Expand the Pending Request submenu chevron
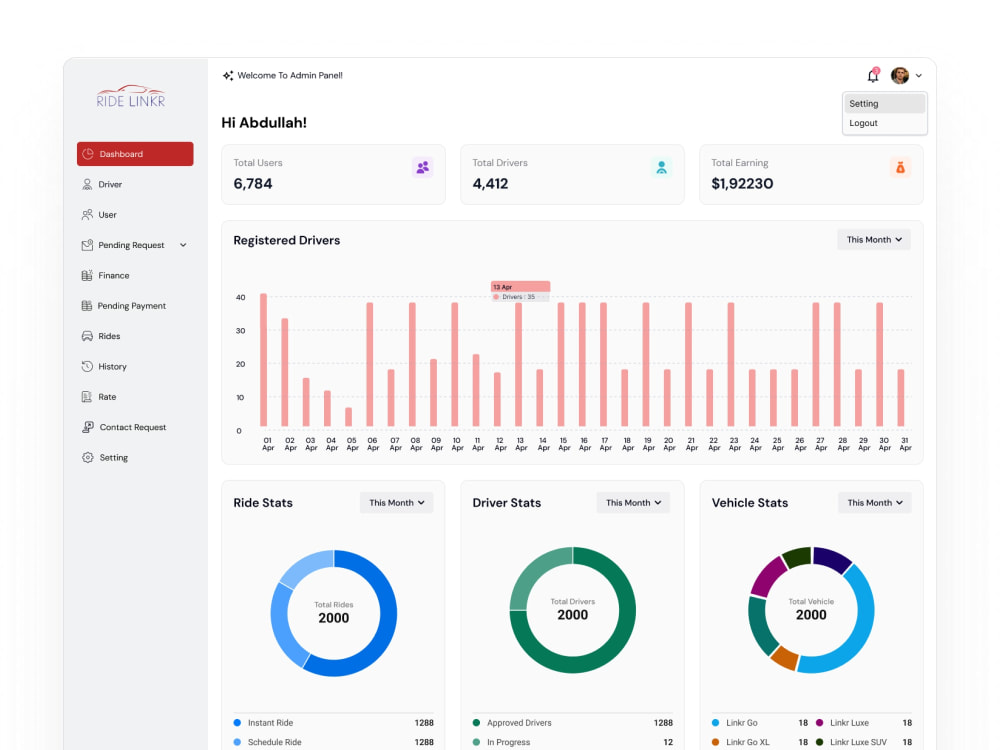This screenshot has height=750, width=1000. coord(183,245)
